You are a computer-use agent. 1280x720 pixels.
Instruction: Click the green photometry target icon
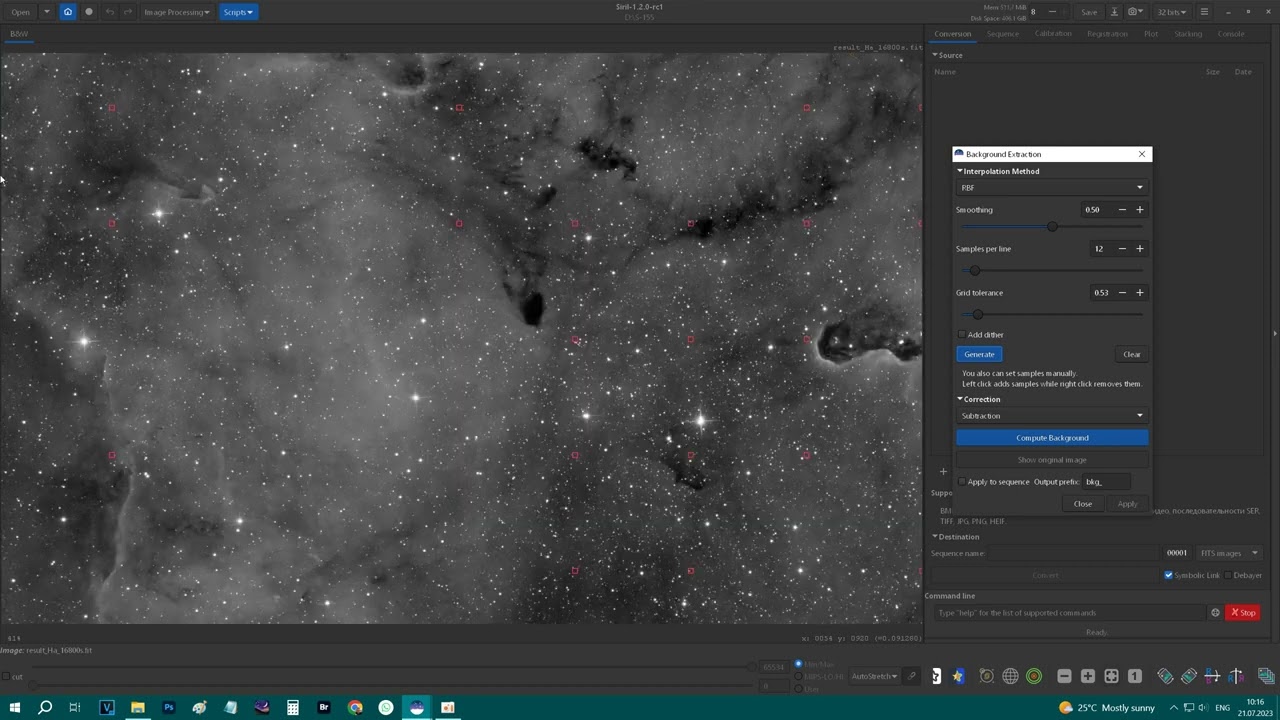click(1034, 677)
